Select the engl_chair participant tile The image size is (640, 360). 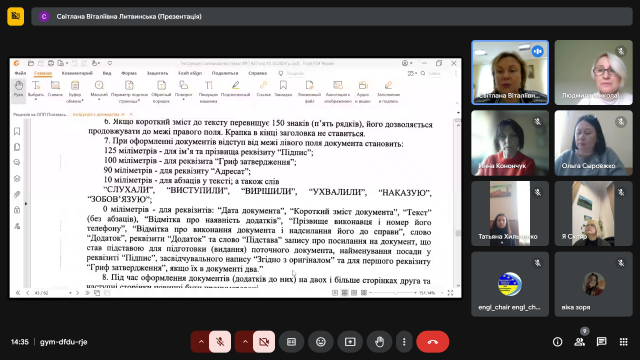tap(510, 284)
